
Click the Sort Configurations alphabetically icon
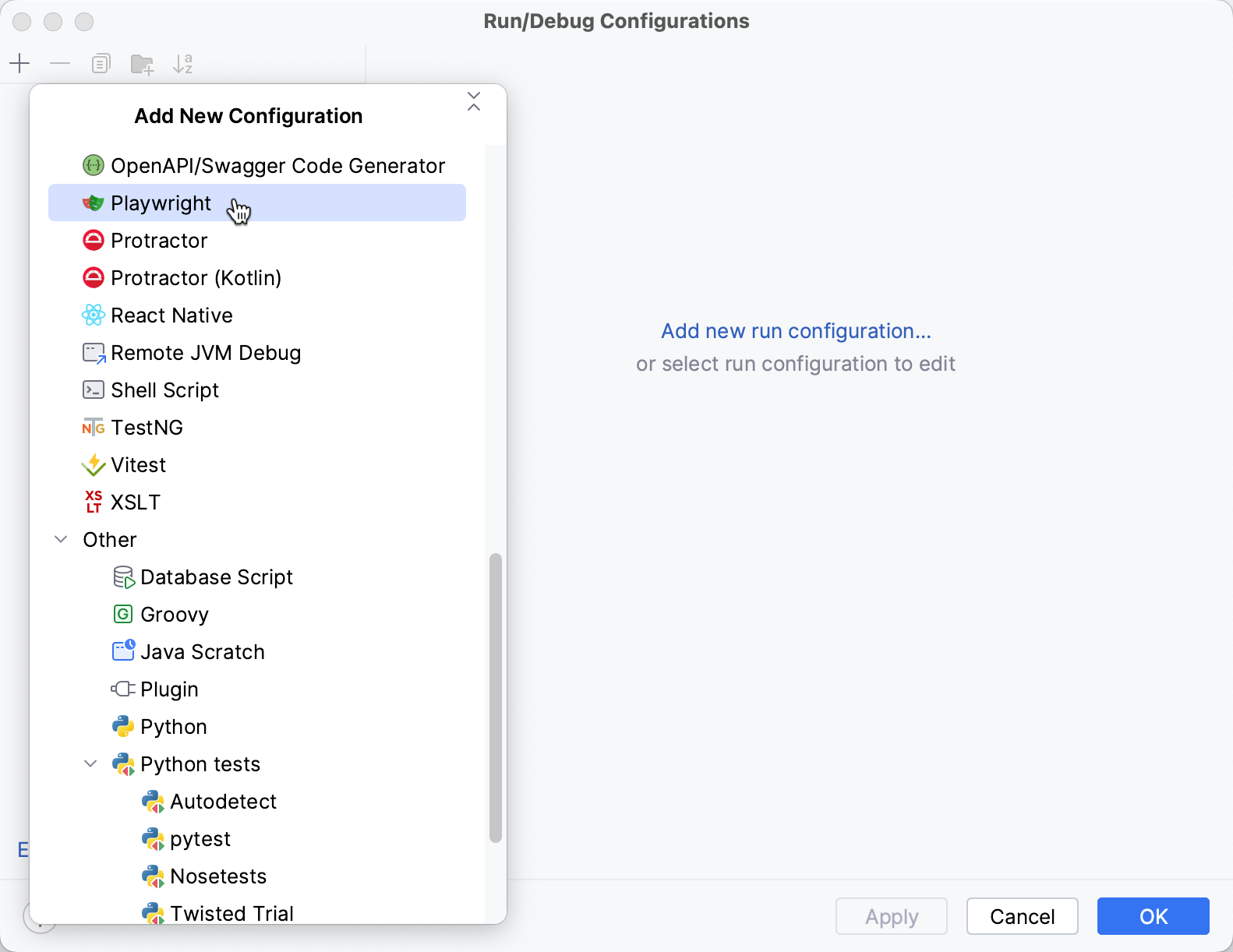pos(182,63)
